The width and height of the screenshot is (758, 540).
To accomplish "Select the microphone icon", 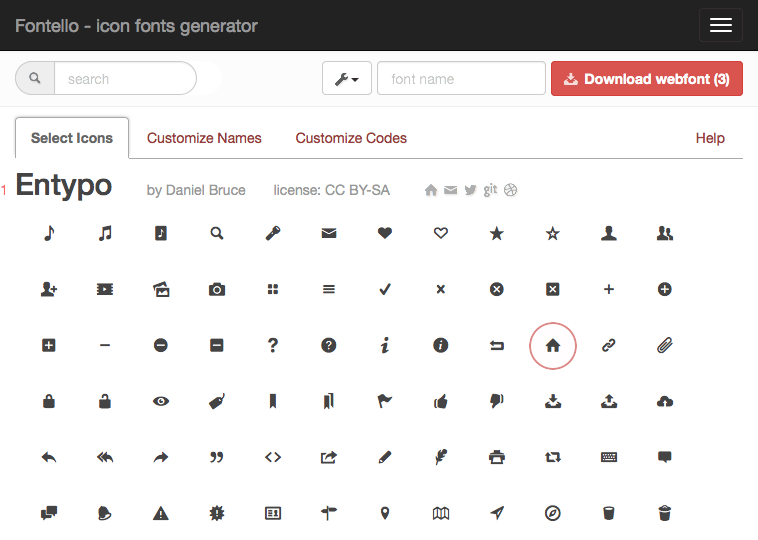I will pos(273,234).
